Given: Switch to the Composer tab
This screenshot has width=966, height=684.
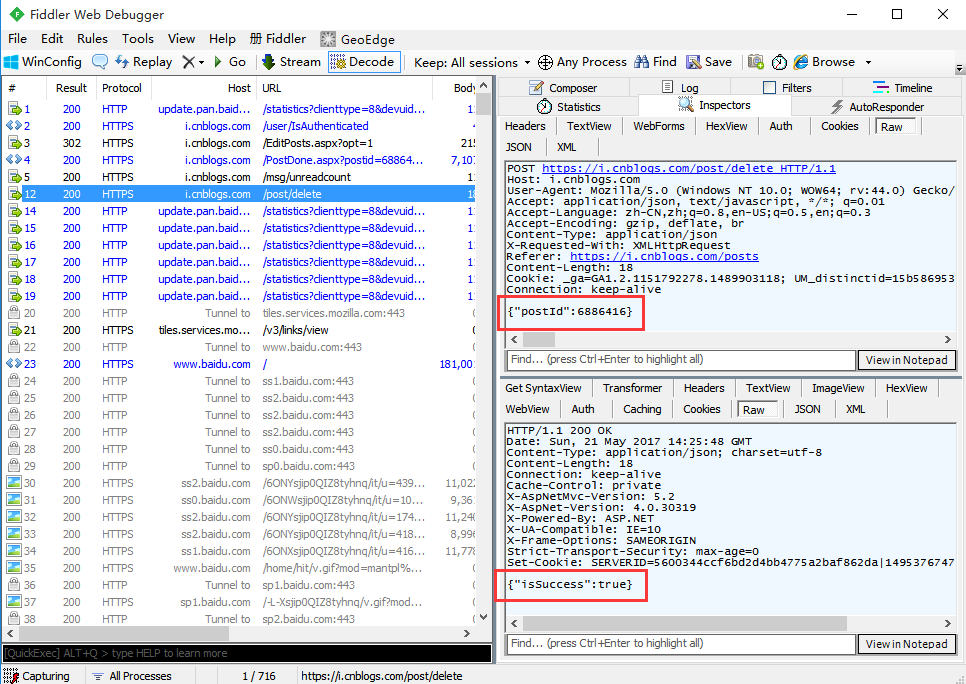Looking at the screenshot, I should [x=562, y=88].
